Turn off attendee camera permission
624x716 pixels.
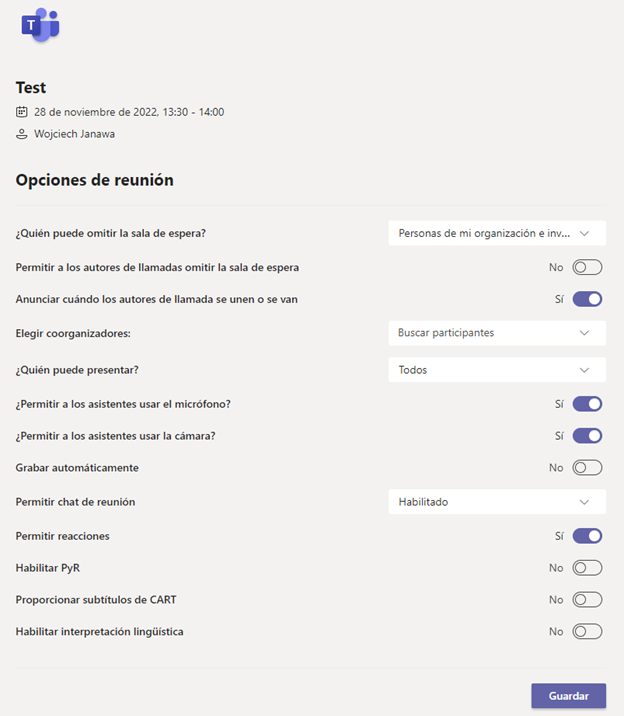coord(587,436)
